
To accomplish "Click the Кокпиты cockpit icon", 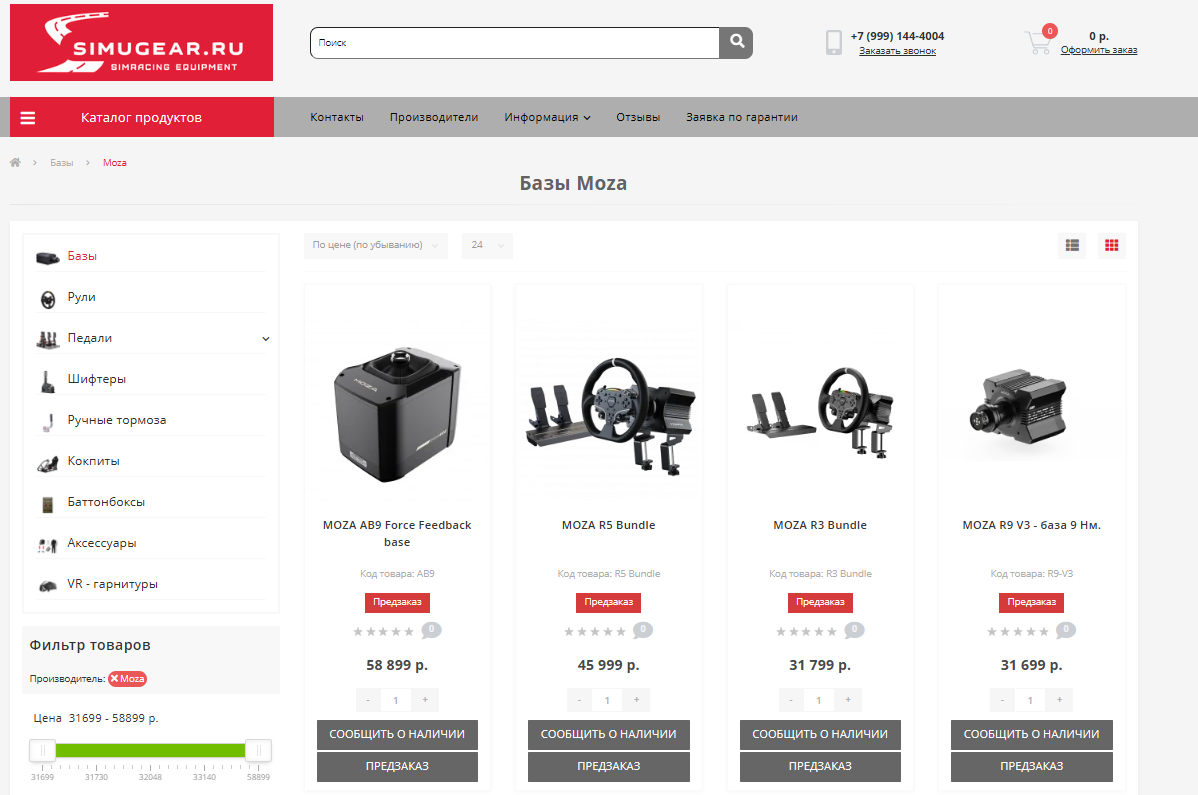I will click(47, 464).
